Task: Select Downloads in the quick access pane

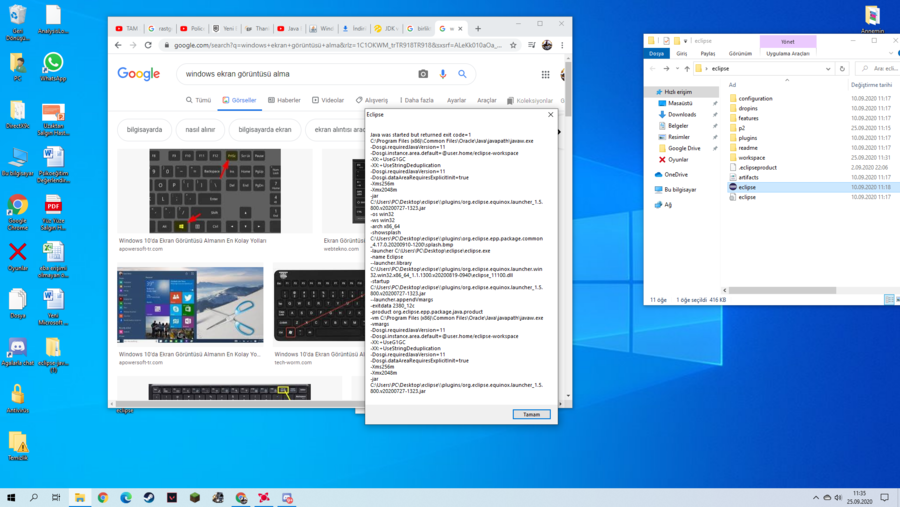Action: [681, 115]
